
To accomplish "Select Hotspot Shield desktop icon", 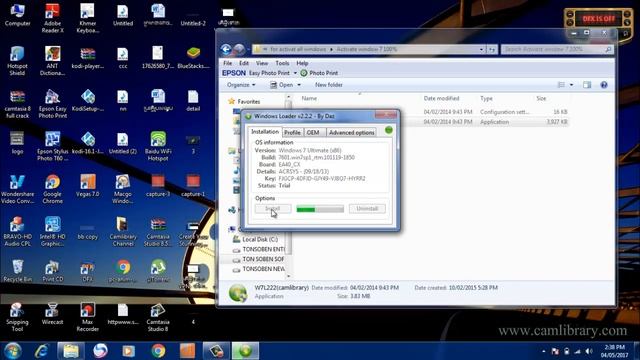I will tap(17, 61).
